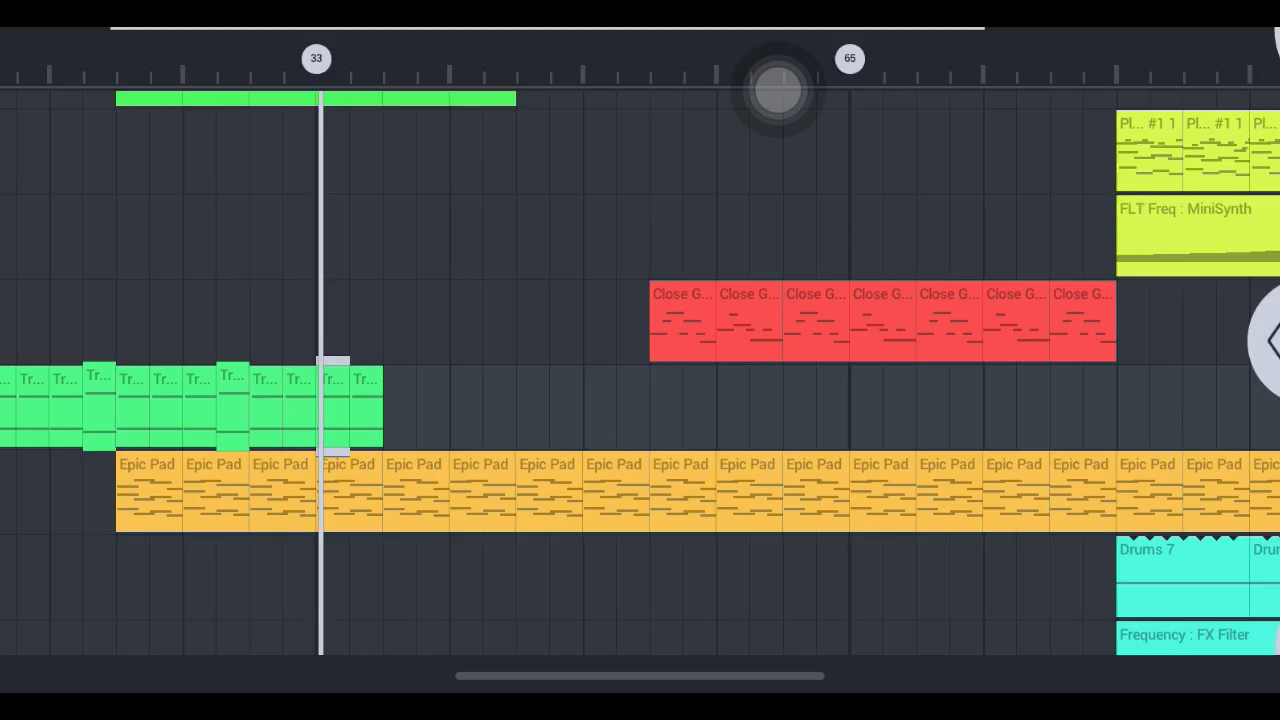The height and width of the screenshot is (720, 1280).
Task: Select the Frequency : FX Filter clip
Action: (1198, 638)
